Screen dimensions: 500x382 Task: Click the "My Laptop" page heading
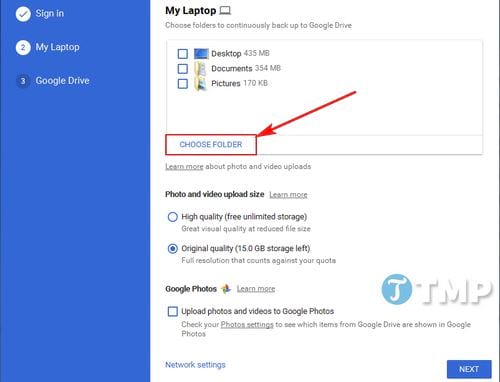[191, 11]
